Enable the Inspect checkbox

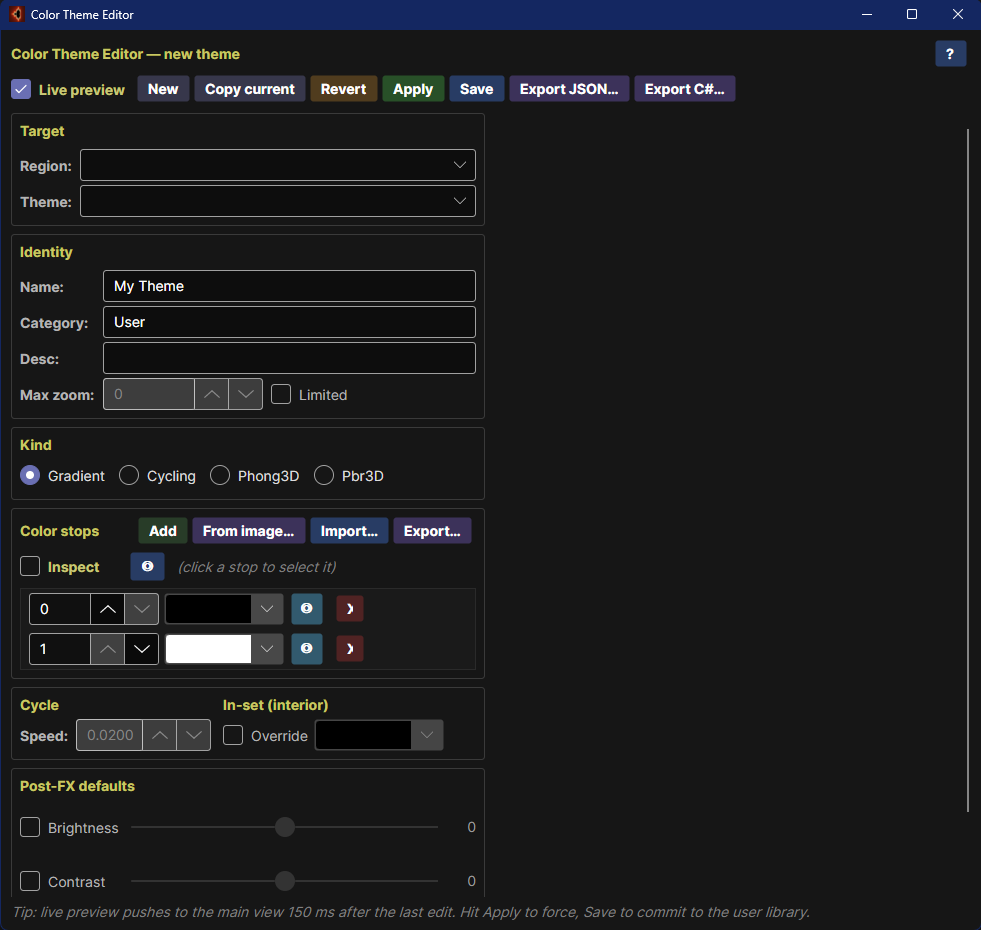point(30,566)
